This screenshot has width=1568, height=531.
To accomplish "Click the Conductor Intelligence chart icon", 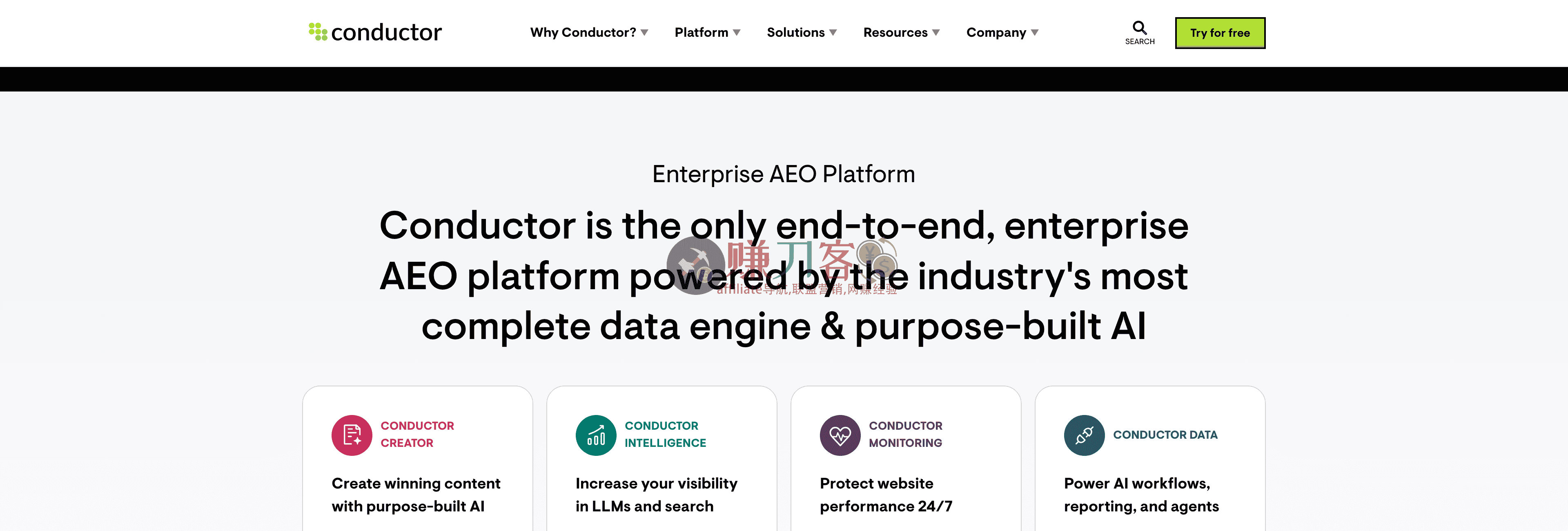I will 595,435.
